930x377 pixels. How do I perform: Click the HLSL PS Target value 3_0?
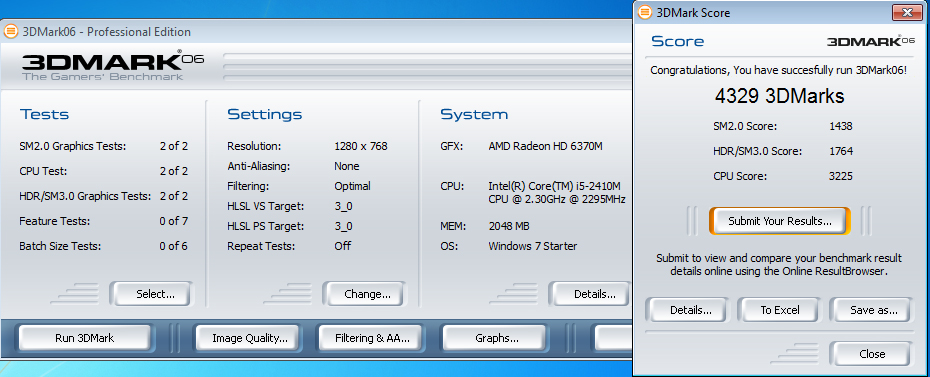pyautogui.click(x=343, y=226)
